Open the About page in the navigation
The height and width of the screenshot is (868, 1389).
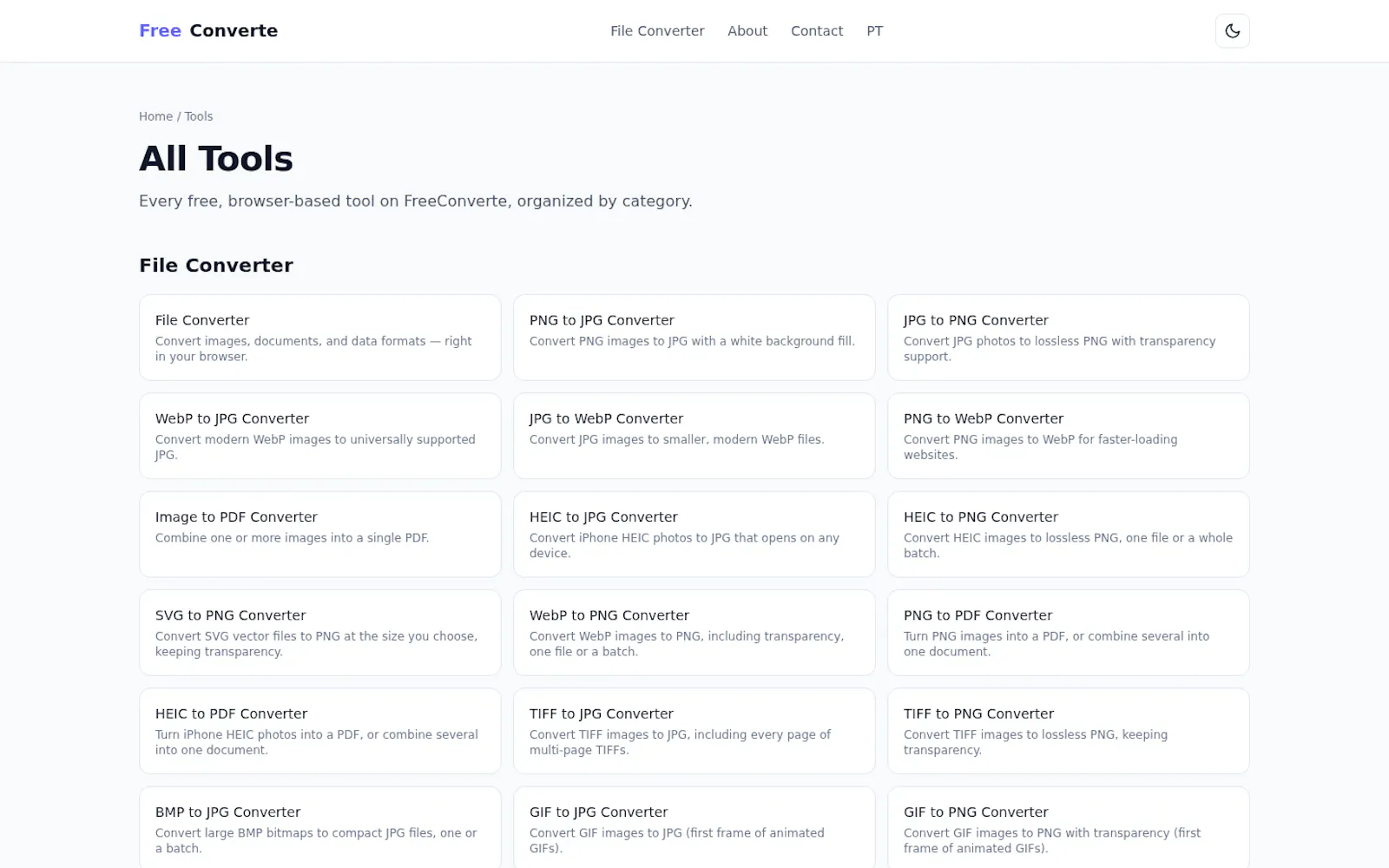tap(747, 31)
